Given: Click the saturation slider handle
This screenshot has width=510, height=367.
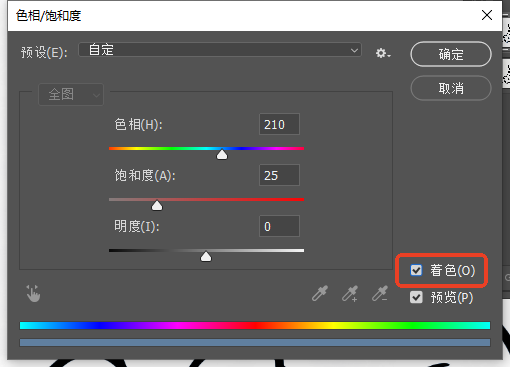Looking at the screenshot, I should [x=157, y=205].
